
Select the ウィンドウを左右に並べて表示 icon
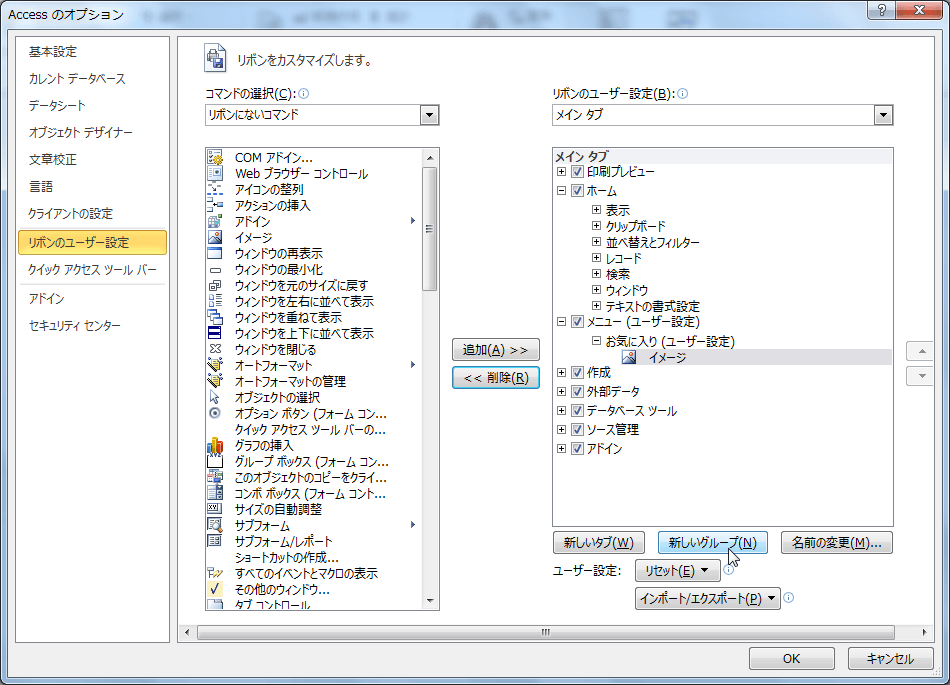click(x=215, y=301)
